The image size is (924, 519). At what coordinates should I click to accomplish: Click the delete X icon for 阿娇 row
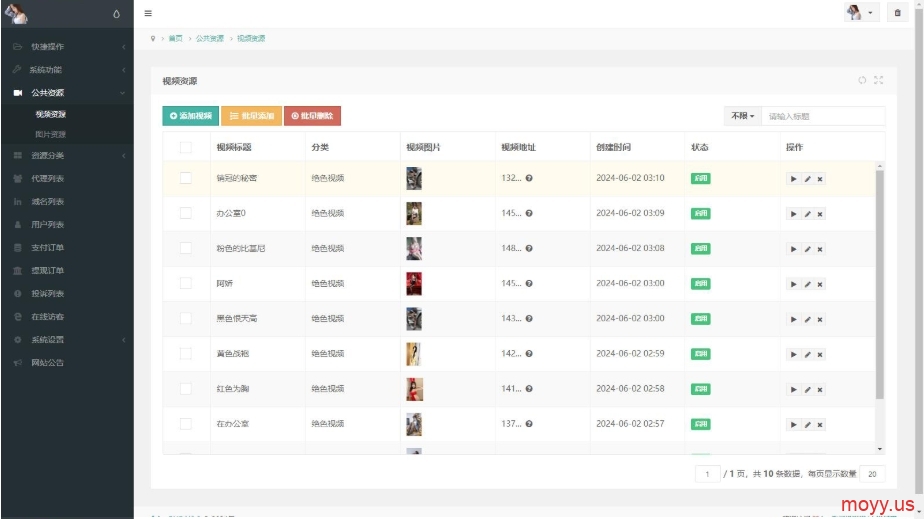tap(820, 284)
